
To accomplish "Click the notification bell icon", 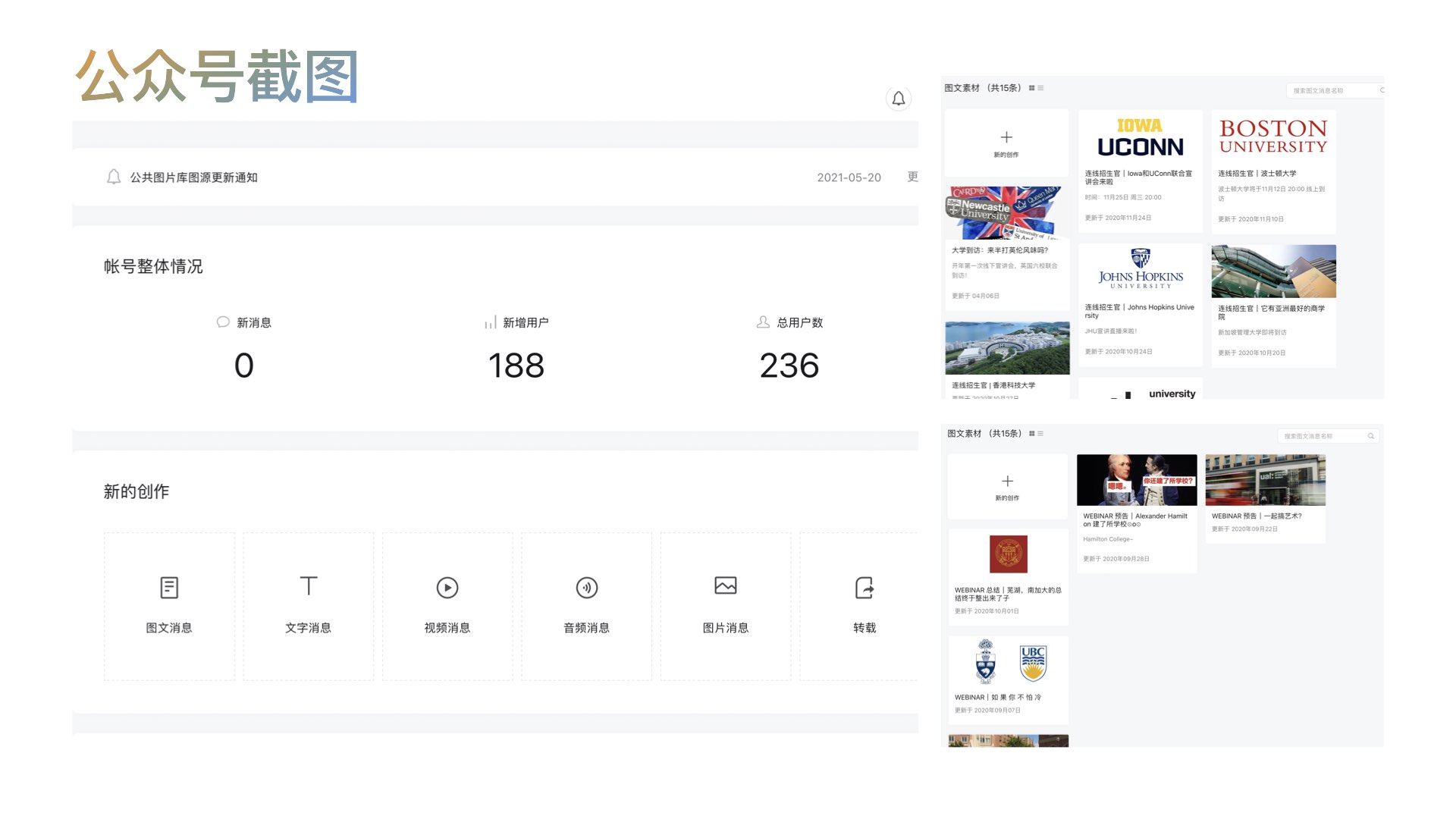I will 898,99.
